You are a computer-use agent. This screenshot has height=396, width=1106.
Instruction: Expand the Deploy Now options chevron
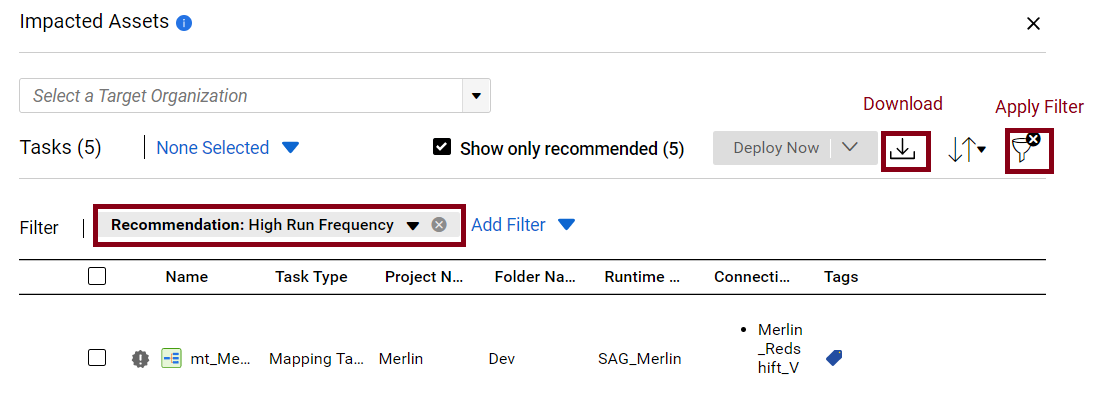[x=849, y=148]
